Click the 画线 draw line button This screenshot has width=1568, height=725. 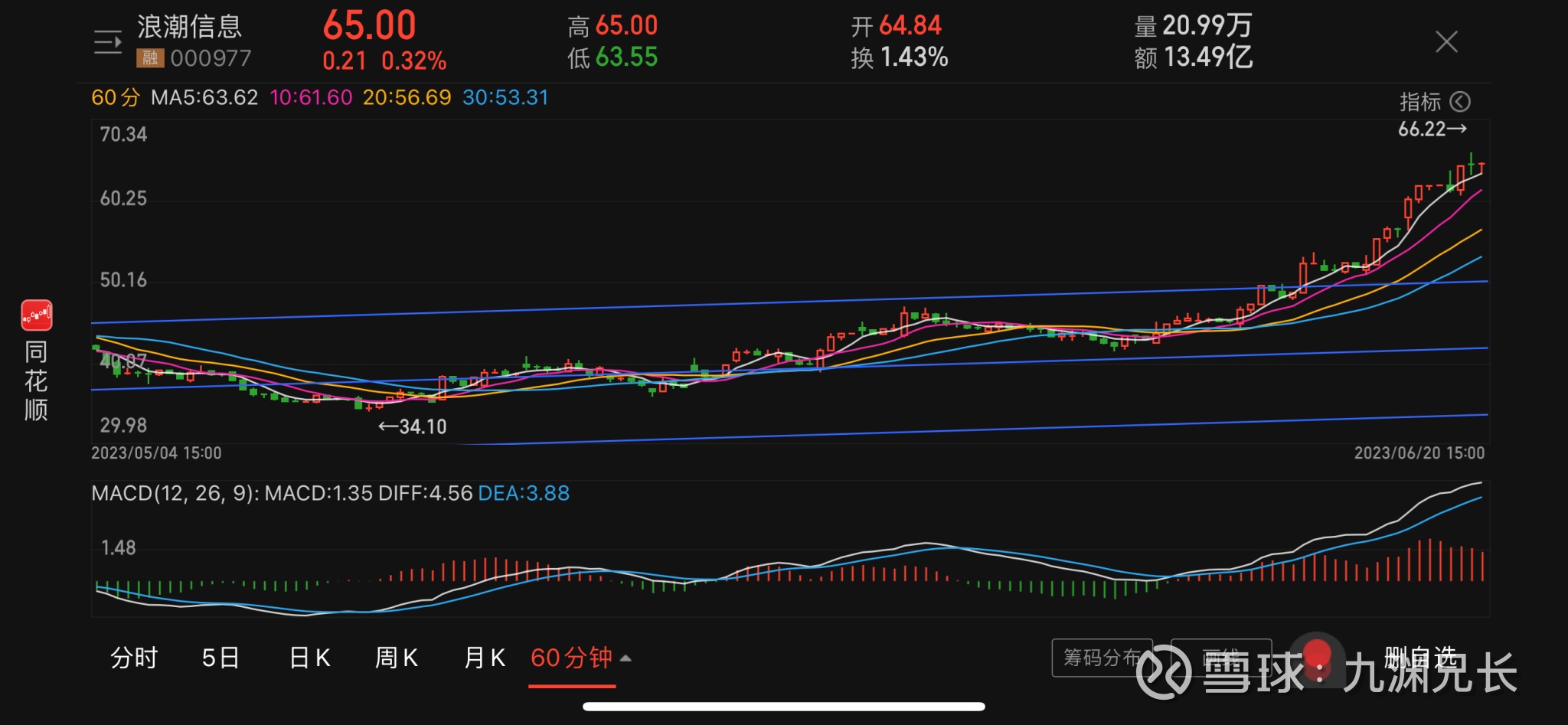click(x=1220, y=658)
